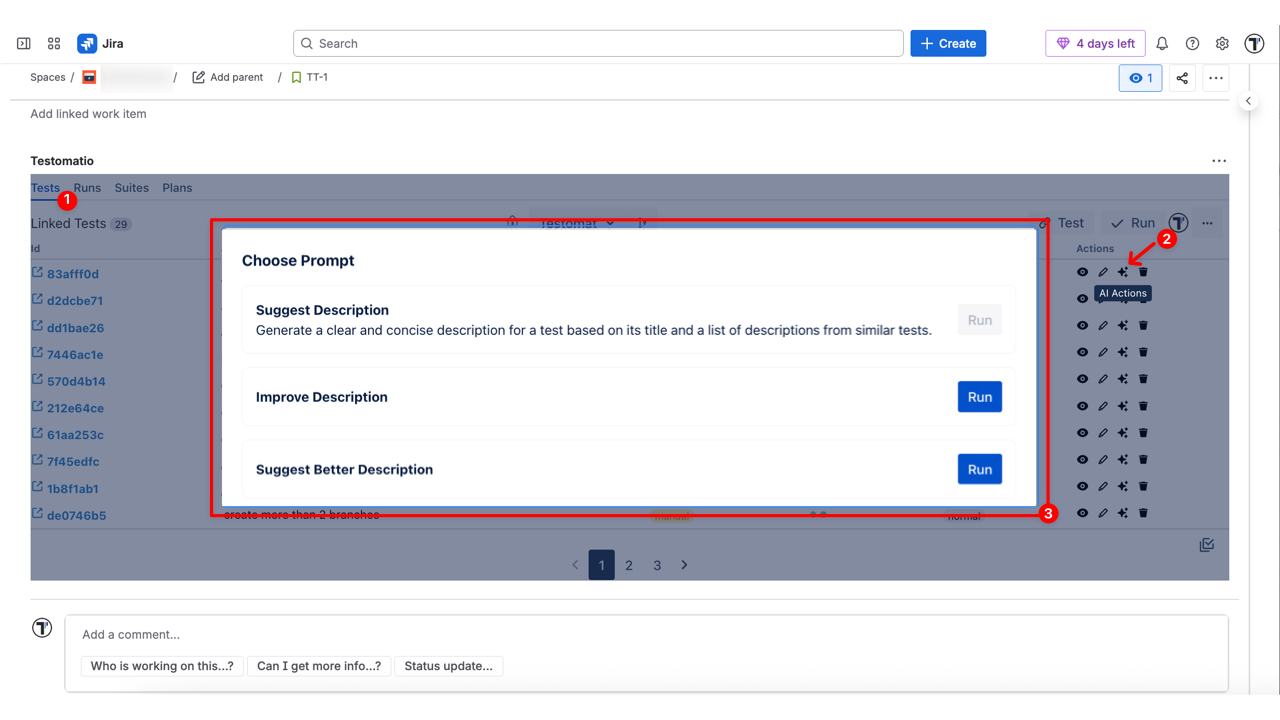The image size is (1280, 720).
Task: Delete test 7446ac1e with trash icon
Action: click(1143, 352)
